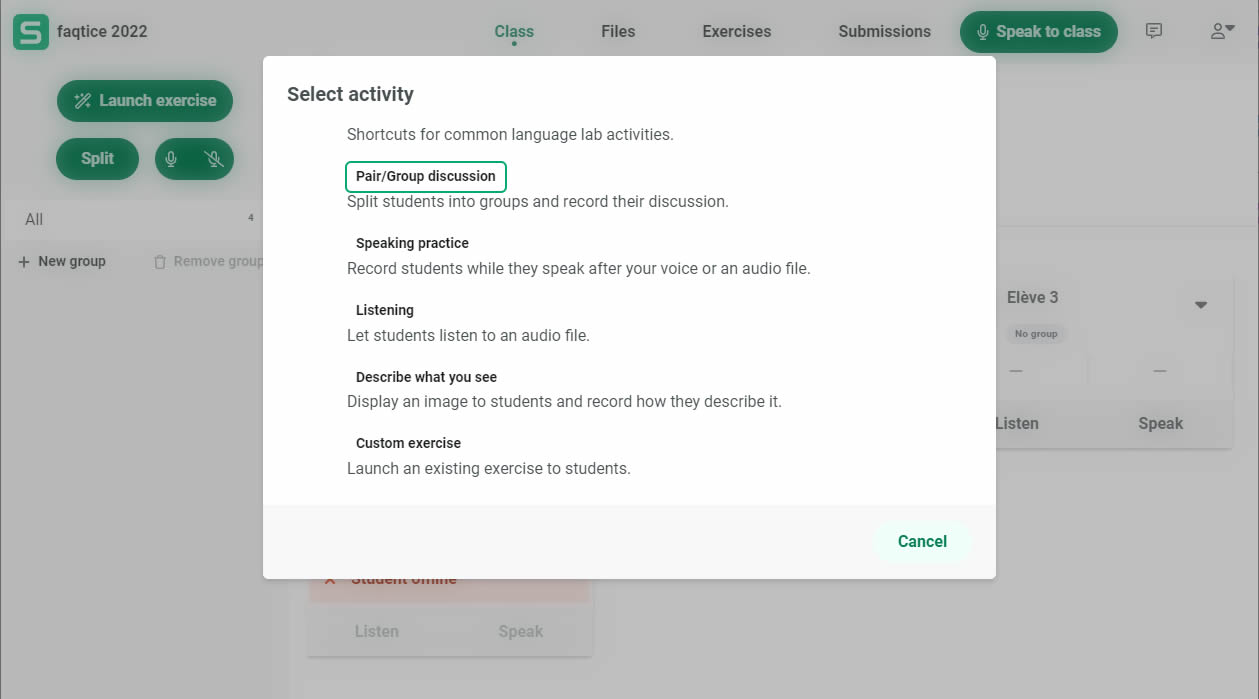Pick the Custom exercise option

click(408, 443)
